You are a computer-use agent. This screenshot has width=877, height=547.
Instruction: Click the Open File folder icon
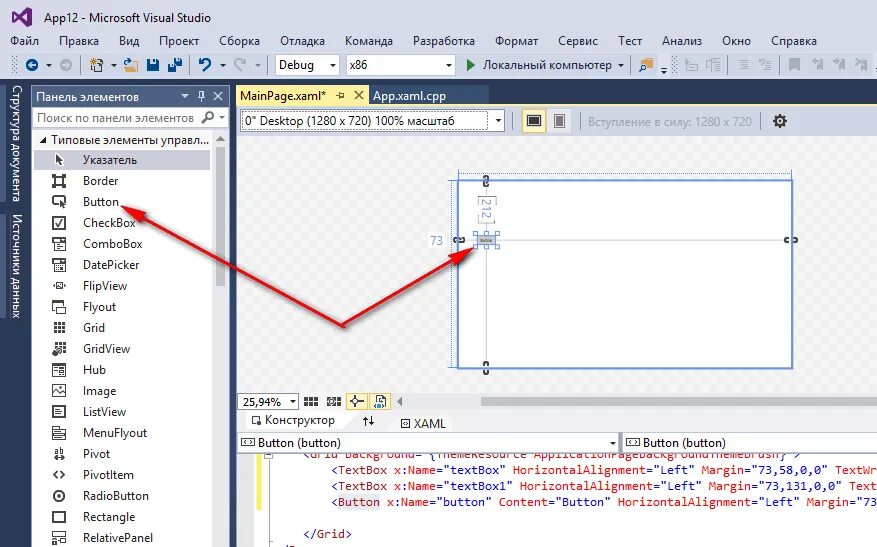pyautogui.click(x=130, y=65)
